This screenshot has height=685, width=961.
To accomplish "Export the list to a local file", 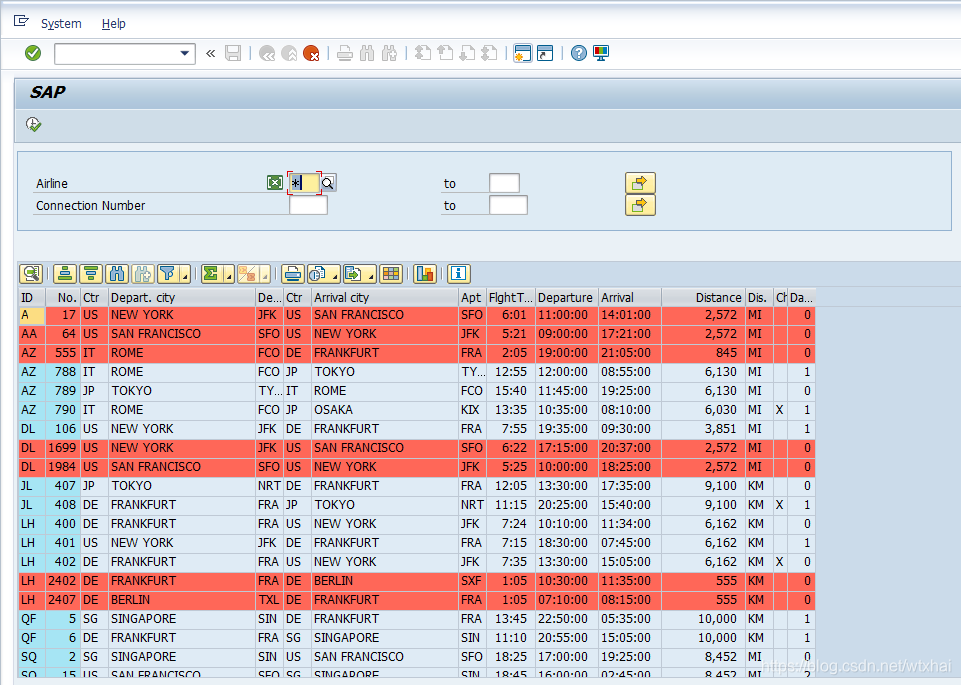I will tap(353, 273).
